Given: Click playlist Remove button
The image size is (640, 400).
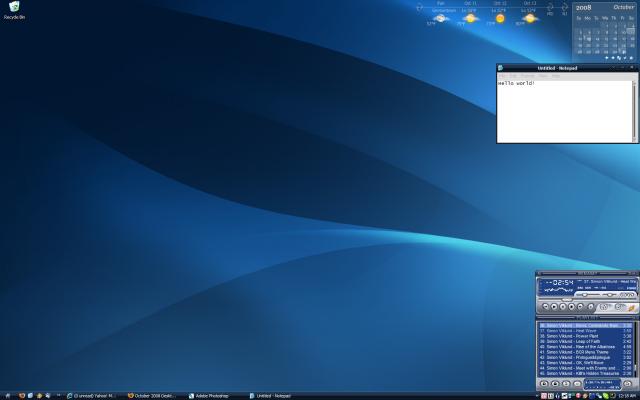Looking at the screenshot, I should tap(555, 384).
